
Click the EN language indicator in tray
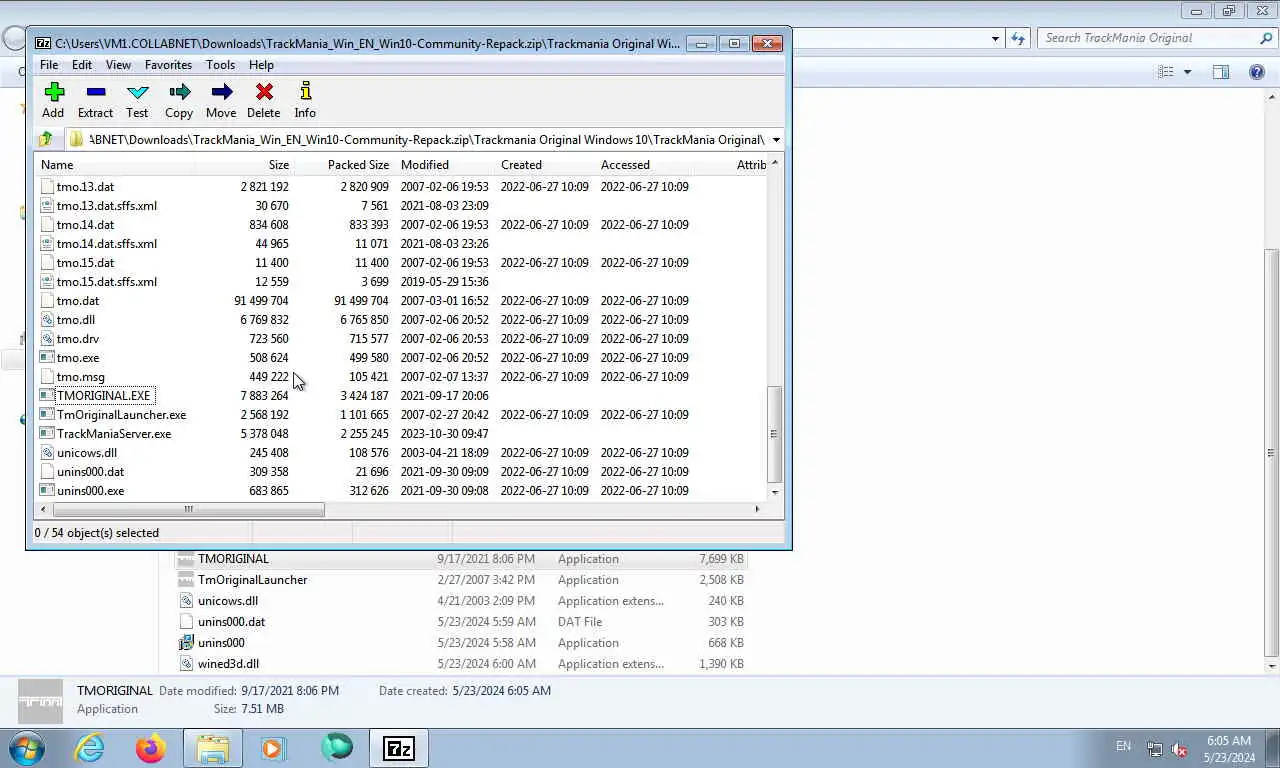pyautogui.click(x=1123, y=746)
